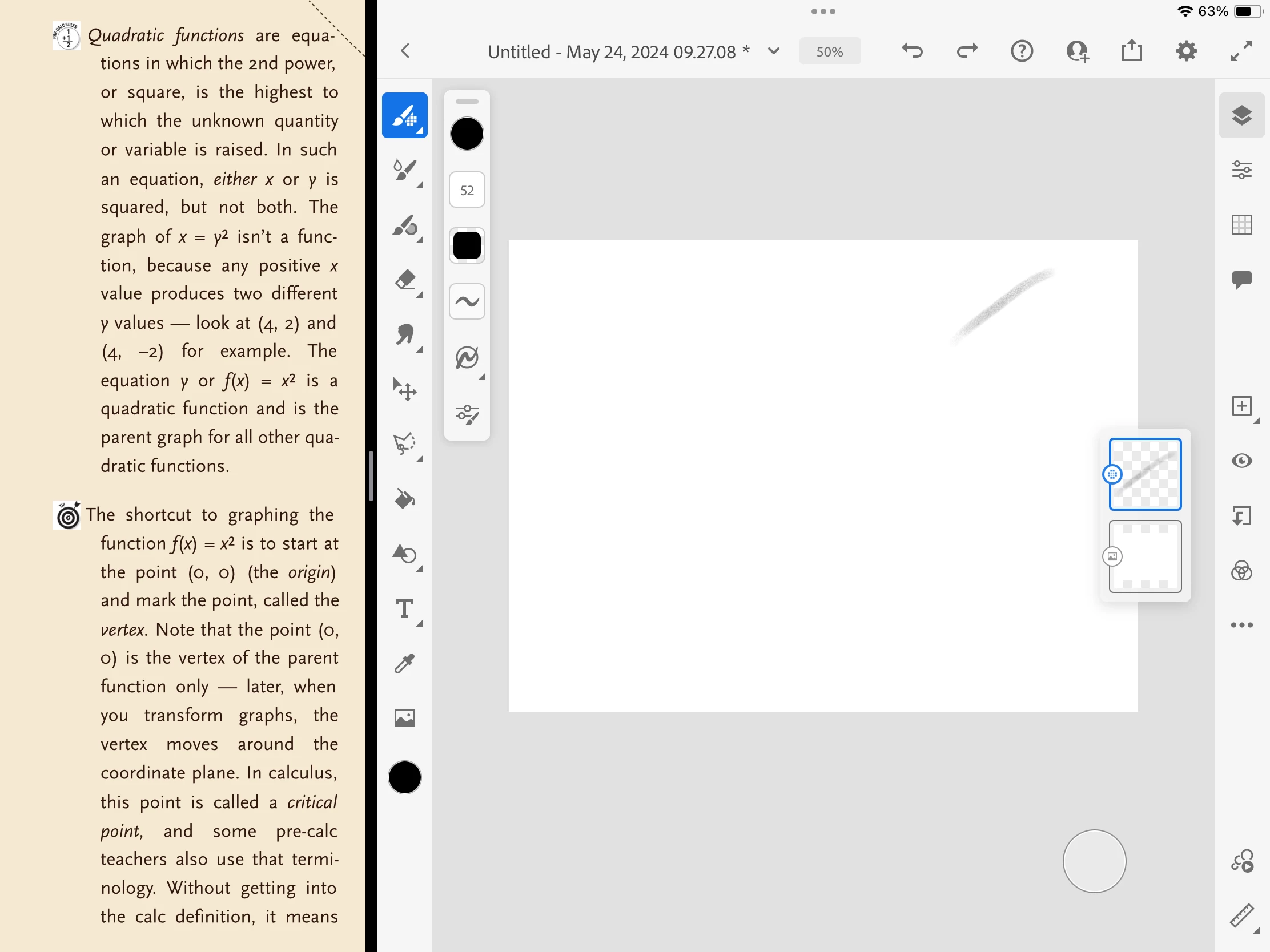Click the Undo arrow
The image size is (1270, 952).
pyautogui.click(x=912, y=51)
